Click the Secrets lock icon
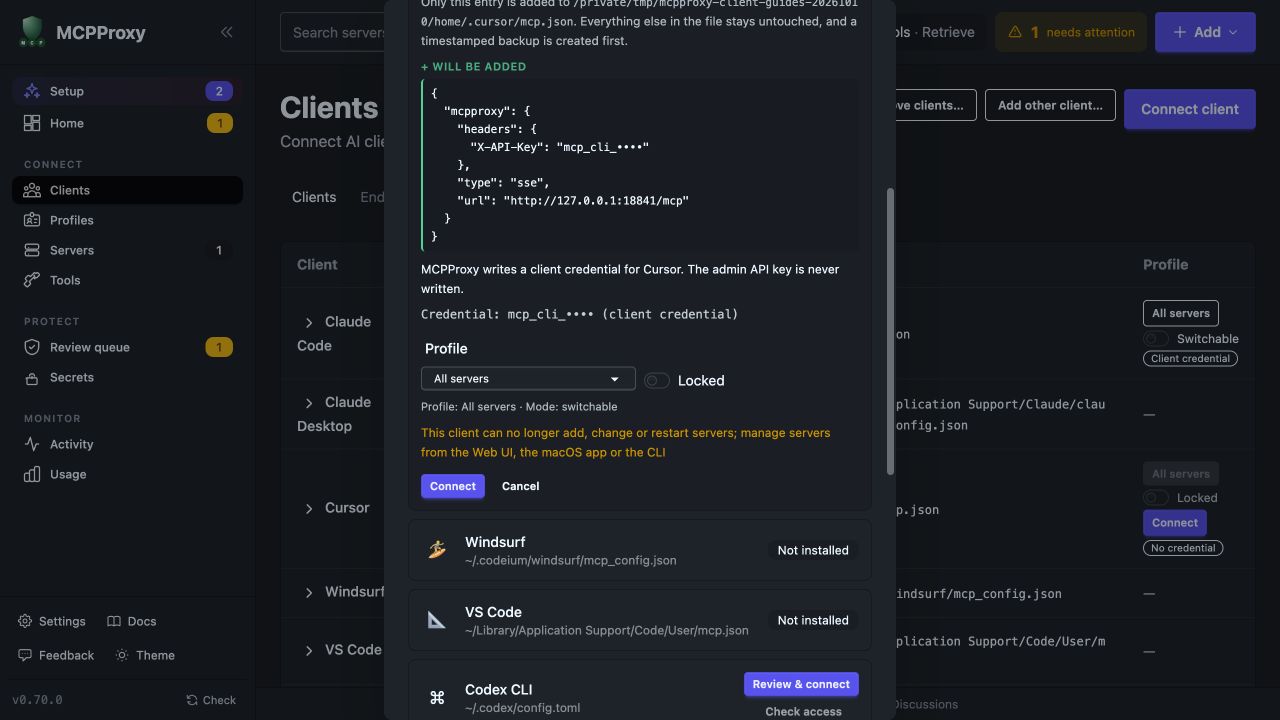The width and height of the screenshot is (1280, 720). point(32,377)
